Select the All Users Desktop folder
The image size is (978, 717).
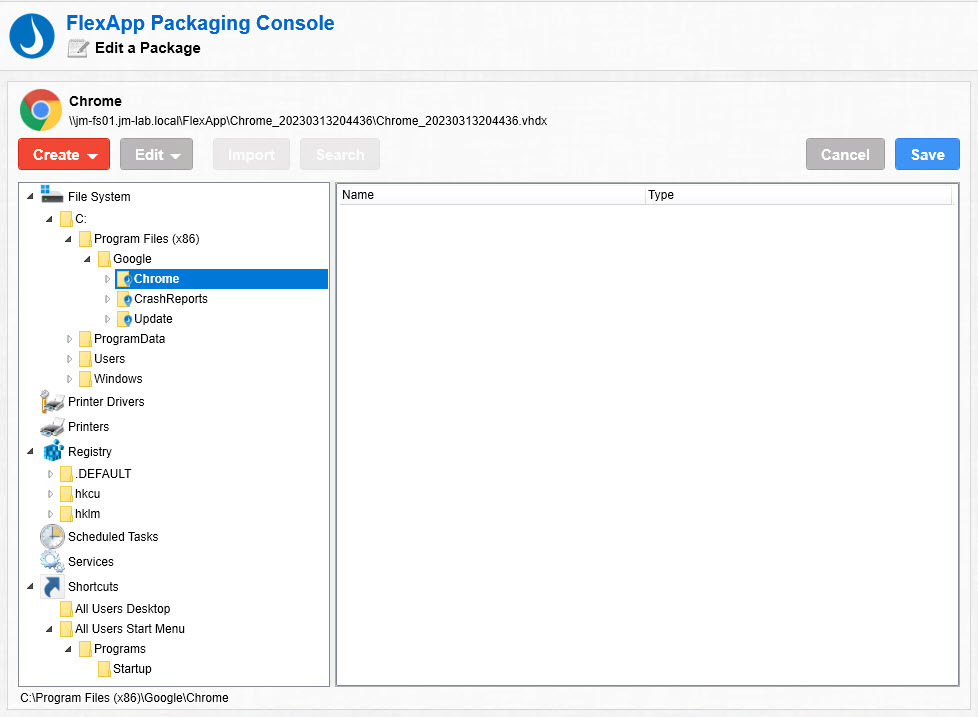coord(122,609)
